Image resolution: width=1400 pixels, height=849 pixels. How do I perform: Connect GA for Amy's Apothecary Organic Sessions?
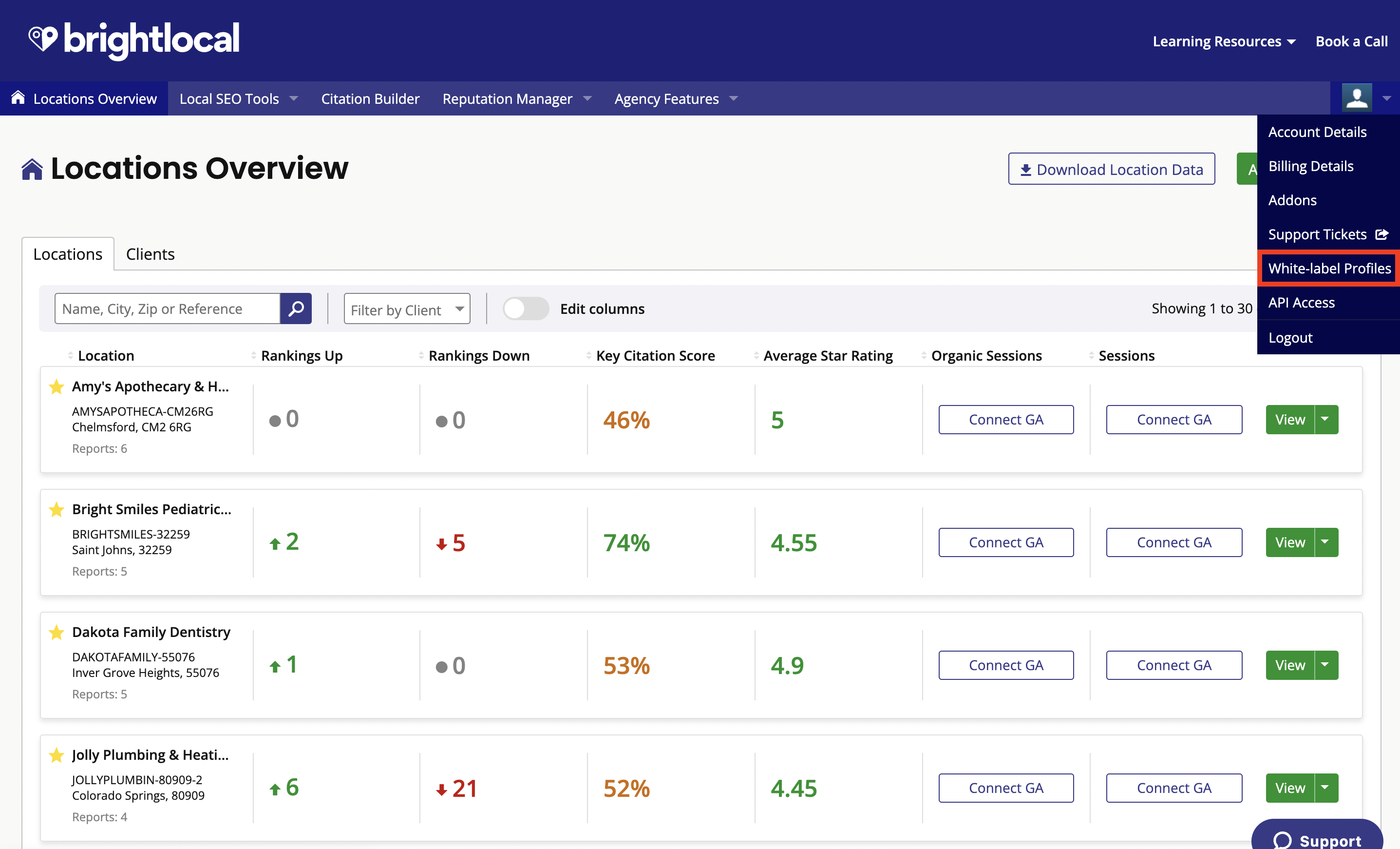[1006, 420]
